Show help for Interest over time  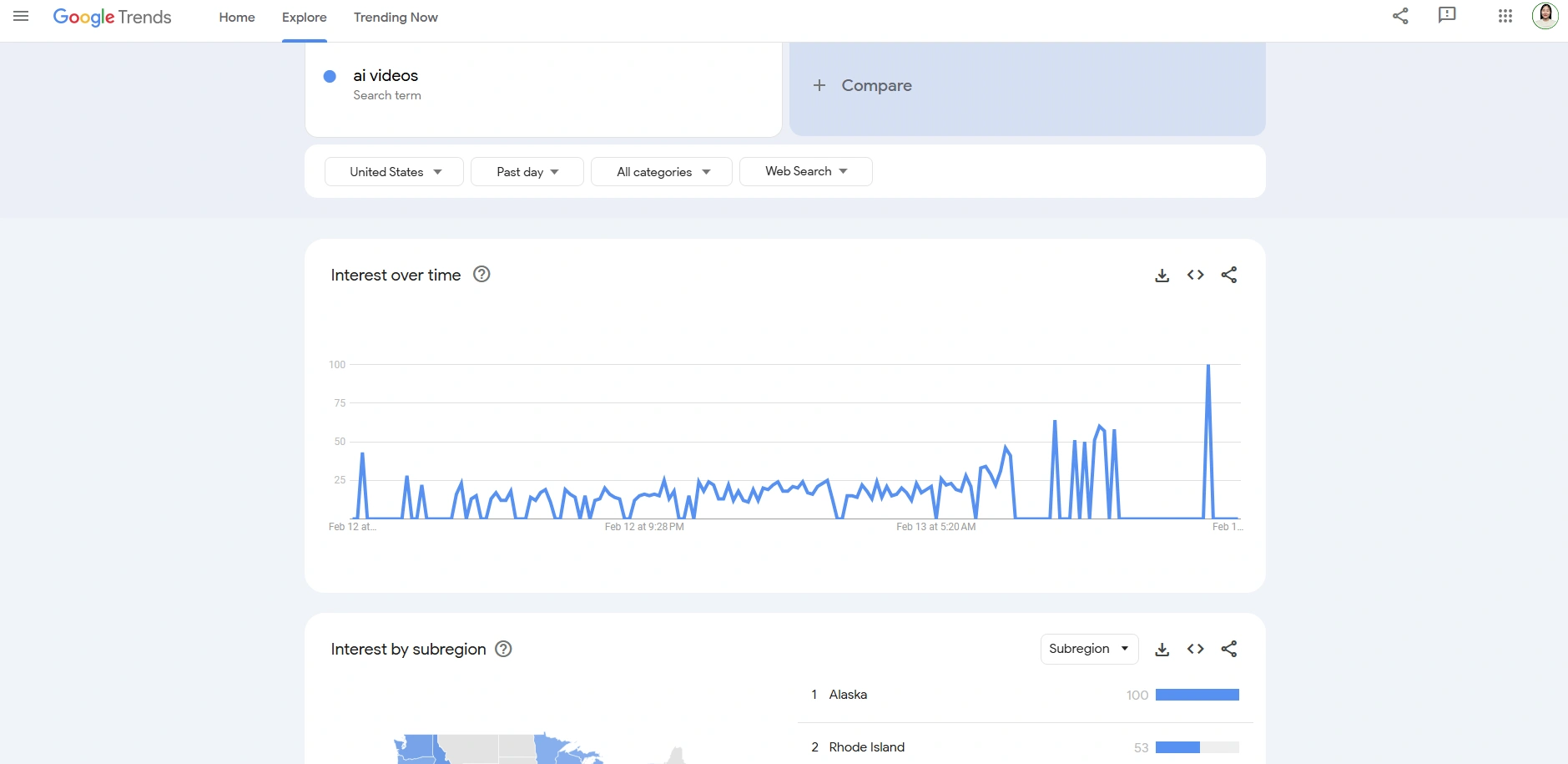[x=481, y=274]
